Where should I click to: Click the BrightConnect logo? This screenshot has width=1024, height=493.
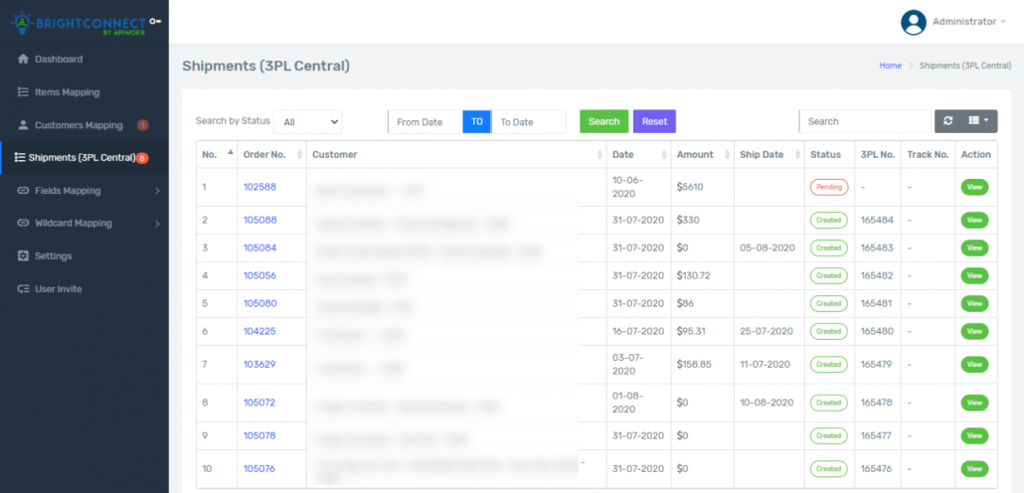point(77,24)
